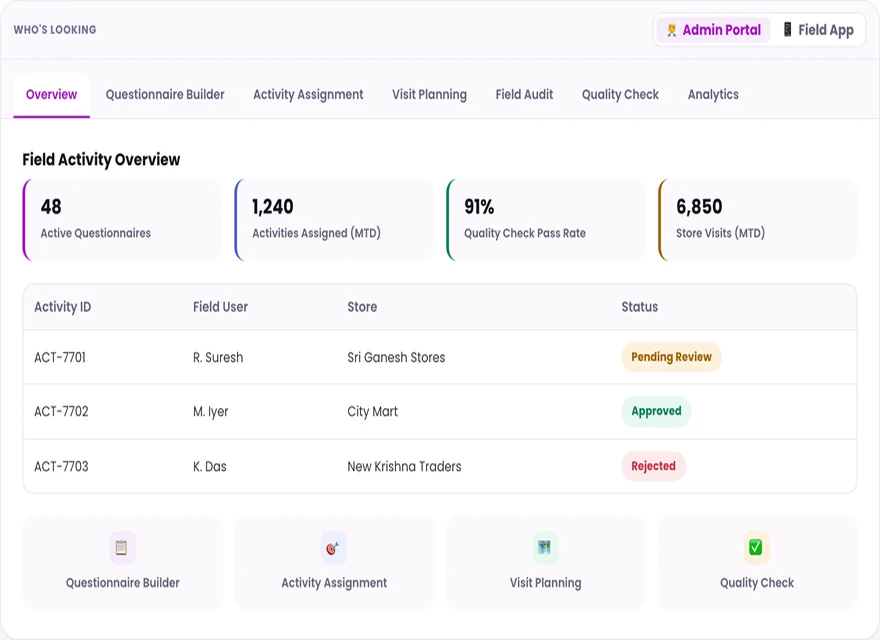Click the Sri Ganesh Stores cell
Viewport: 880px width, 640px height.
tap(396, 358)
